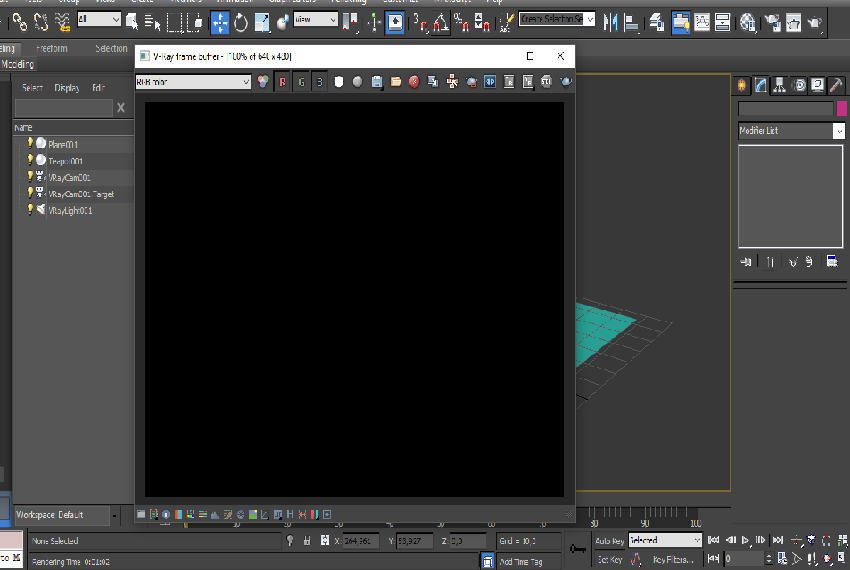Click the Render Production teapot icon

pyautogui.click(x=814, y=22)
